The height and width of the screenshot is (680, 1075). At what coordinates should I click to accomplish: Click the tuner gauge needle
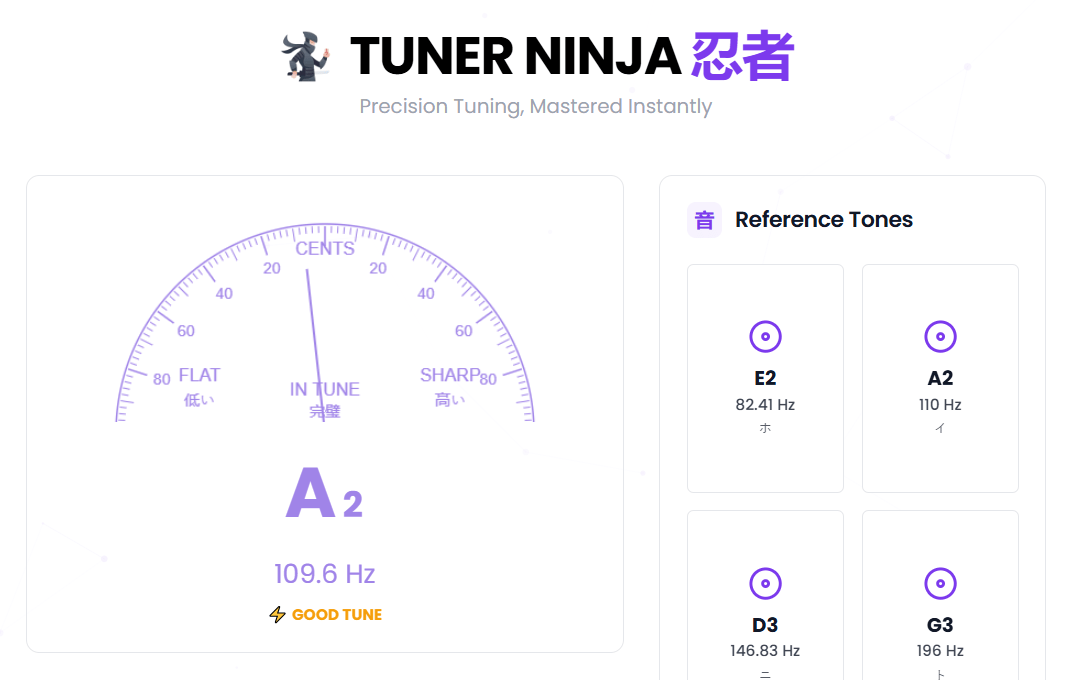[315, 345]
